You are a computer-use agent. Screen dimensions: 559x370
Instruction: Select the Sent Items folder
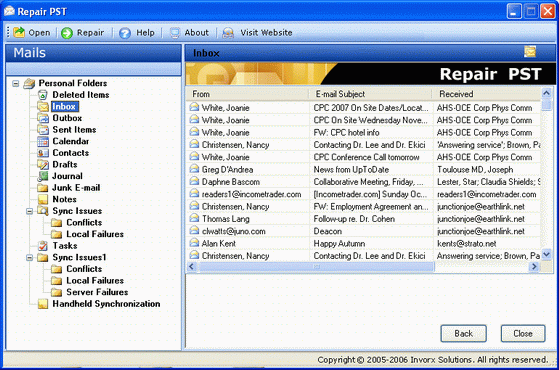click(74, 130)
